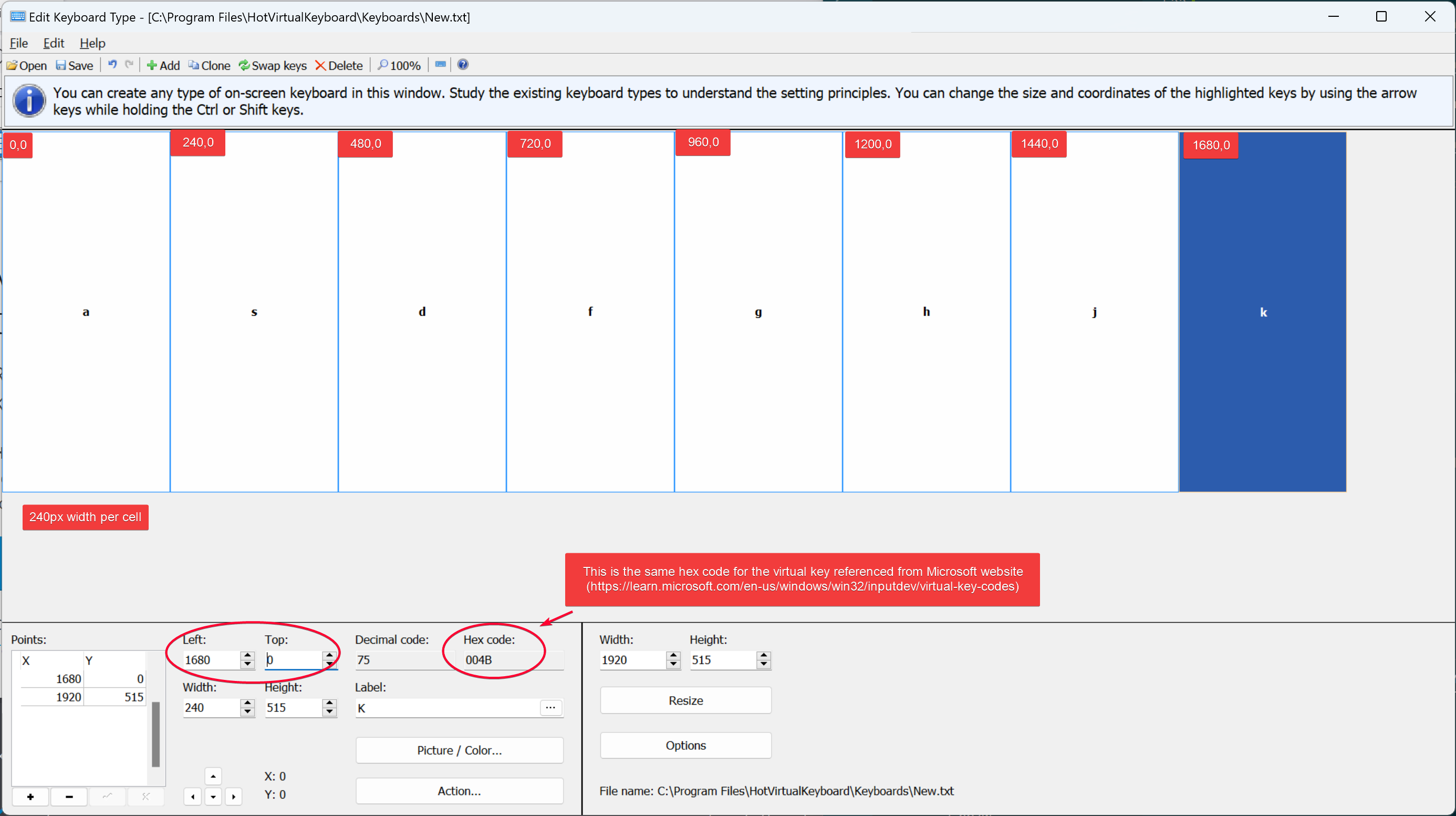Viewport: 1456px width, 816px height.
Task: Click the Hex code field showing 004B
Action: pyautogui.click(x=513, y=660)
